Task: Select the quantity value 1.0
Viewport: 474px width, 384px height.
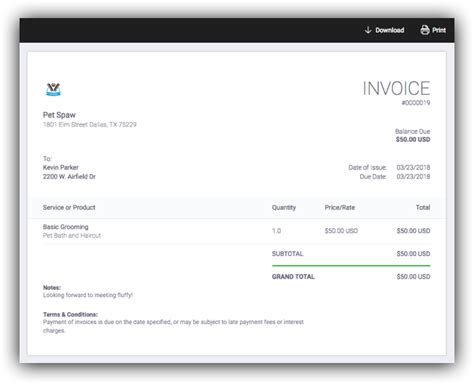Action: click(276, 231)
